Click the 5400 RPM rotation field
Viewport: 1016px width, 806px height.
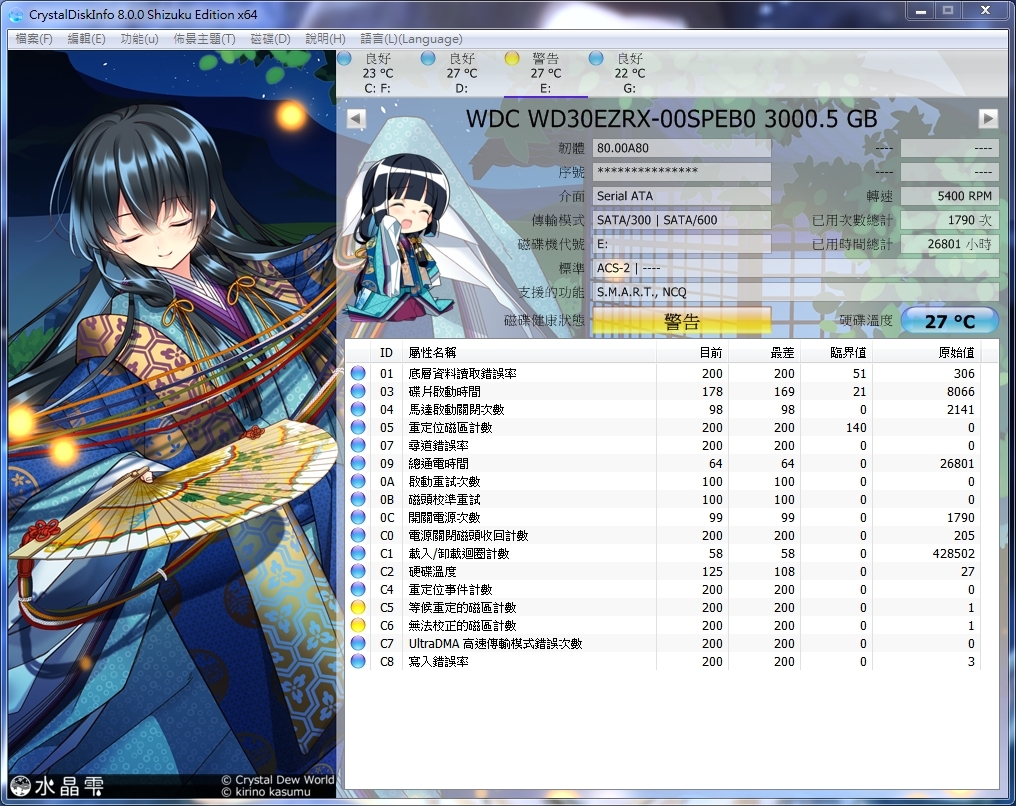coord(950,196)
